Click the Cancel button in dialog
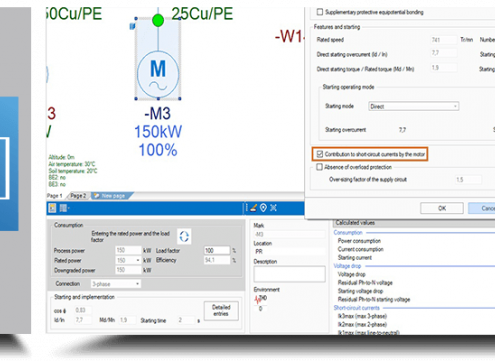This screenshot has width=495, height=361. point(482,208)
